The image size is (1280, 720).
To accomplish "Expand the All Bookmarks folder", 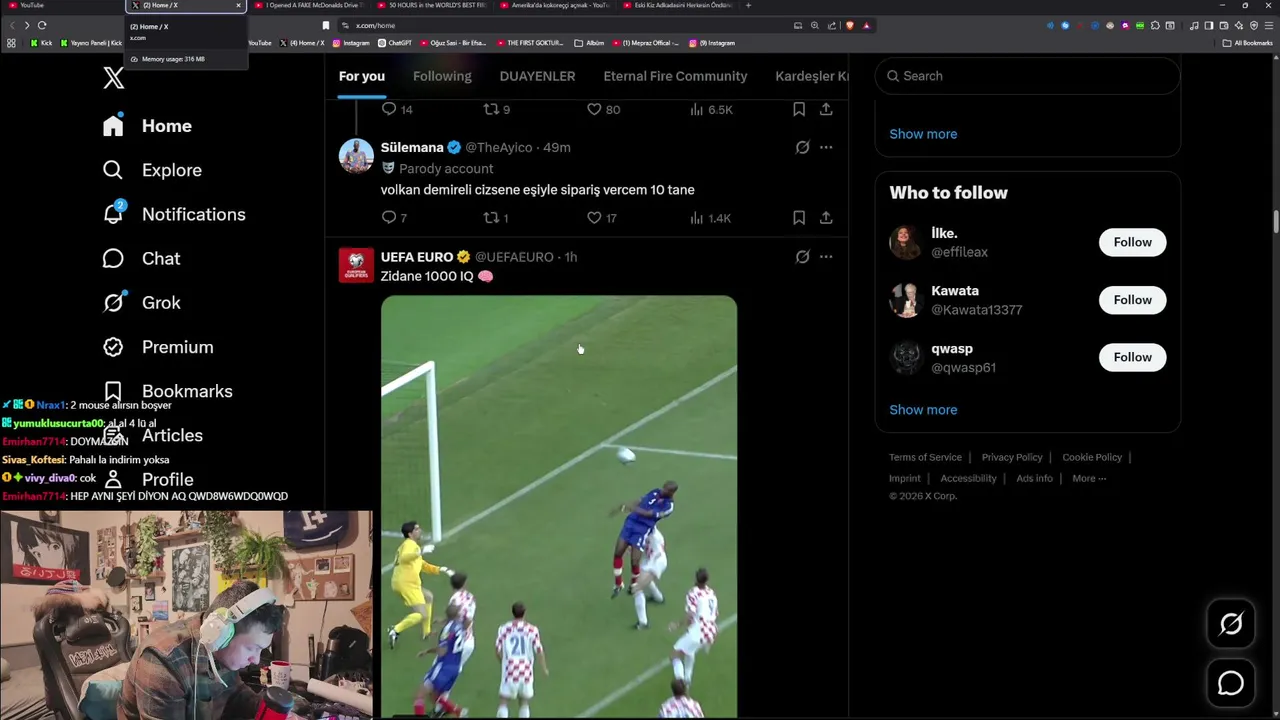I will tap(1247, 43).
